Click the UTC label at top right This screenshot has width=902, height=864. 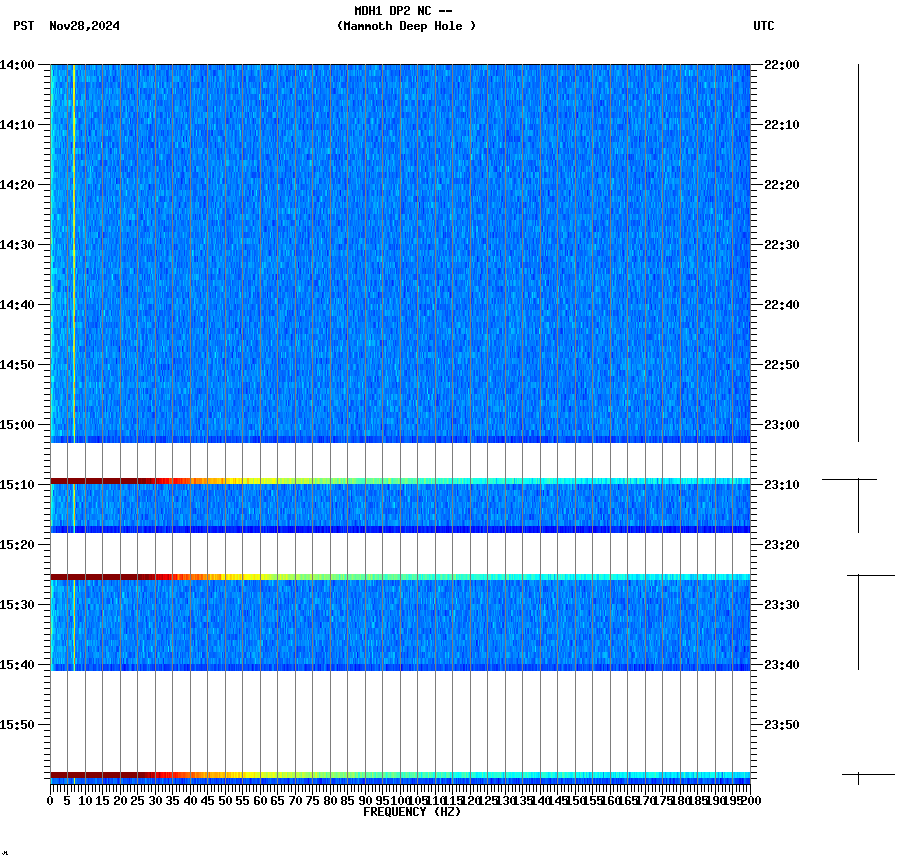point(765,27)
